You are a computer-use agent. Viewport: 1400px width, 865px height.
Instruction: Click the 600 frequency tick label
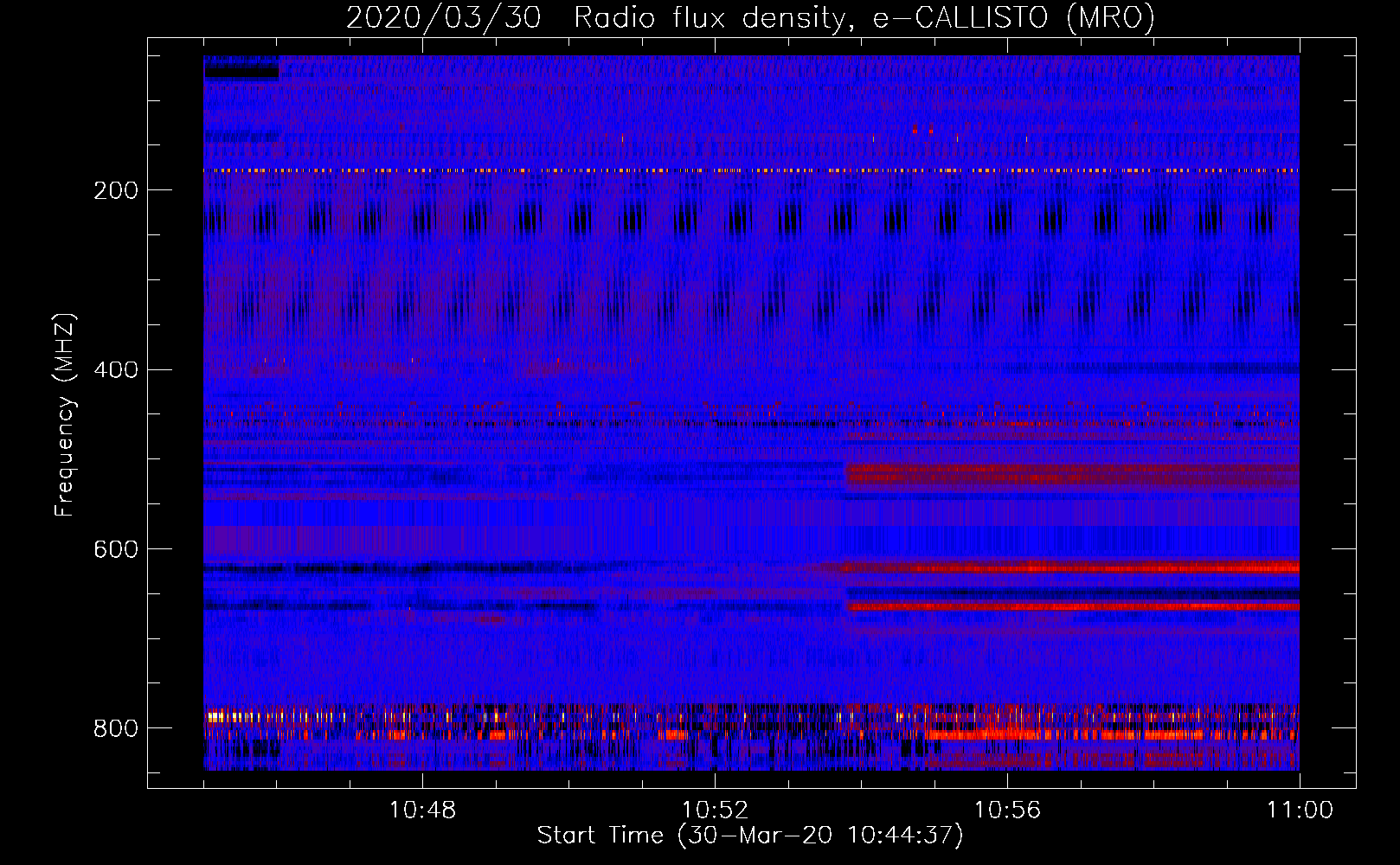click(x=116, y=550)
